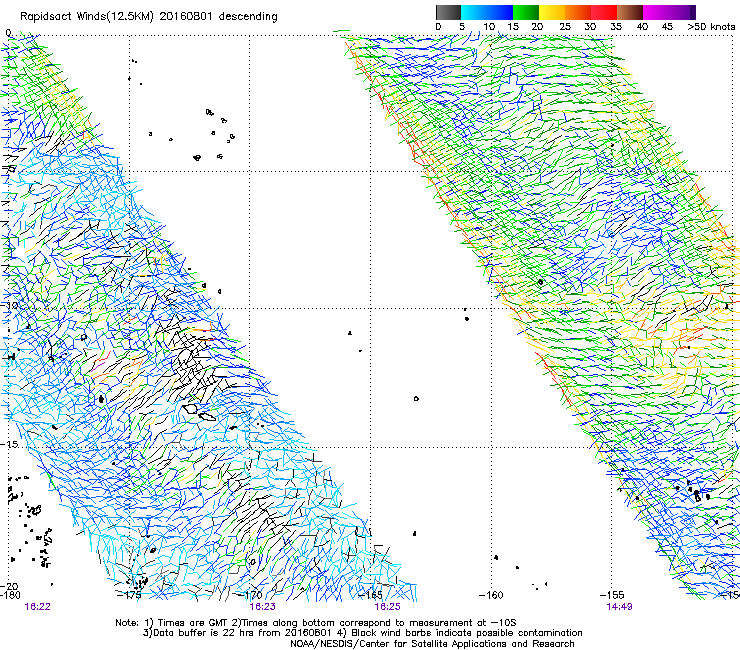
Task: Click the '-155' longitude axis label
Action: [612, 595]
